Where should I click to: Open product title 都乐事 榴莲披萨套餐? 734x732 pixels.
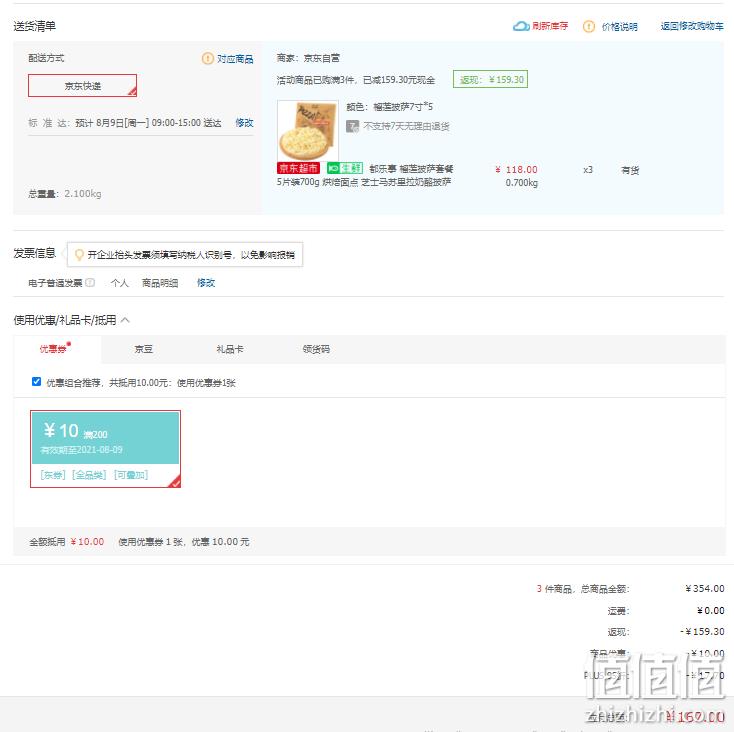[411, 168]
